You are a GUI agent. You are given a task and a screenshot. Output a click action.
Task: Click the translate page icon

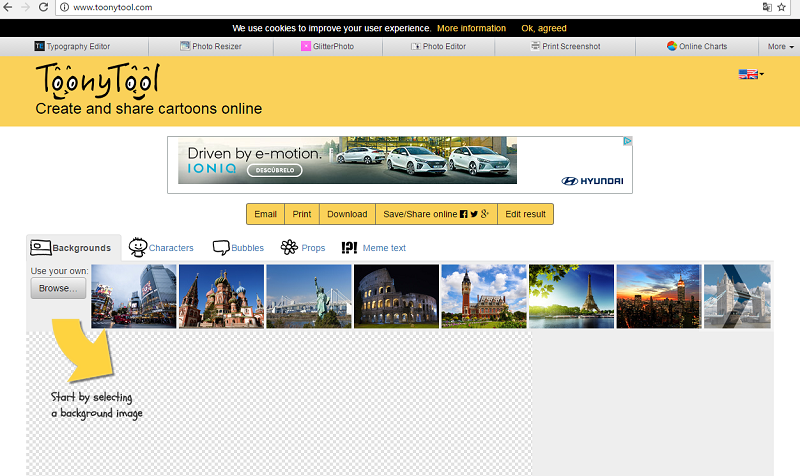click(766, 7)
